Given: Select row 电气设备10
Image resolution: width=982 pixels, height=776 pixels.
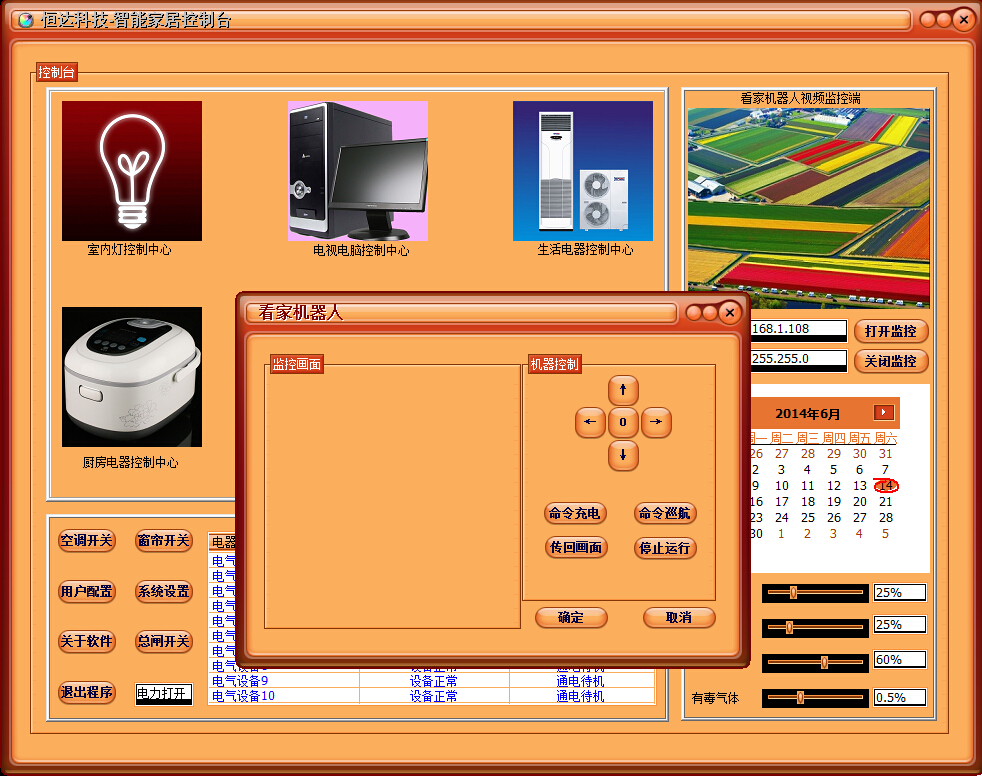Looking at the screenshot, I should (x=432, y=696).
